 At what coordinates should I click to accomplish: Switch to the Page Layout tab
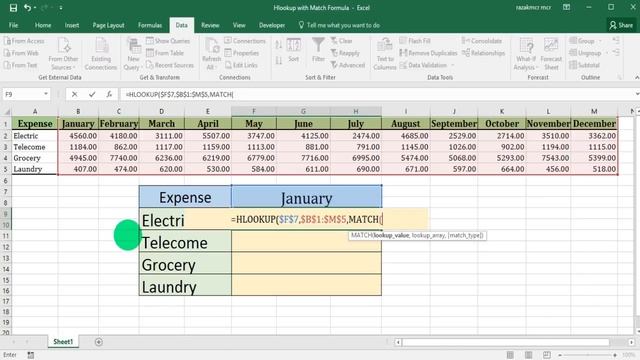108,25
